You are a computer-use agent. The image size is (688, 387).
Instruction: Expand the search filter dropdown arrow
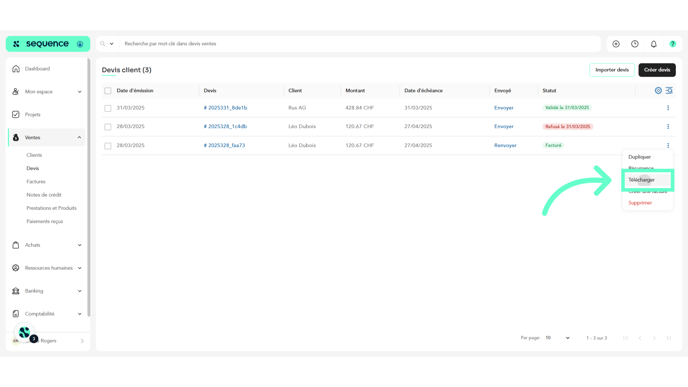click(111, 44)
